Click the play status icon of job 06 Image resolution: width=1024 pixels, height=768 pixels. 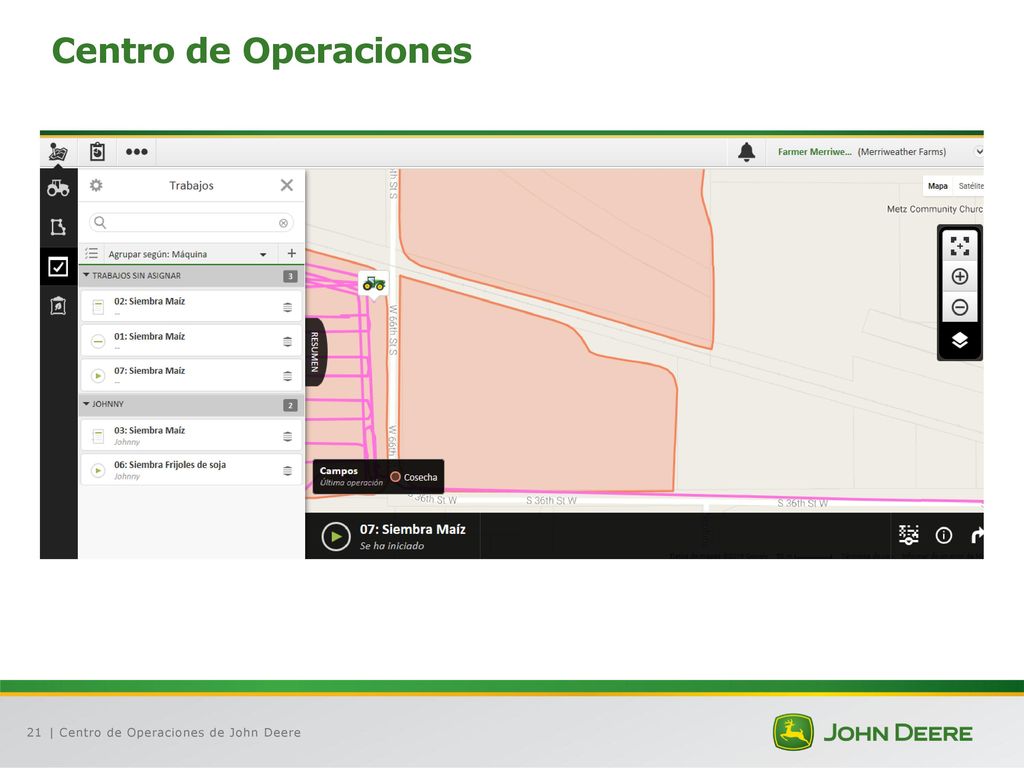point(98,471)
